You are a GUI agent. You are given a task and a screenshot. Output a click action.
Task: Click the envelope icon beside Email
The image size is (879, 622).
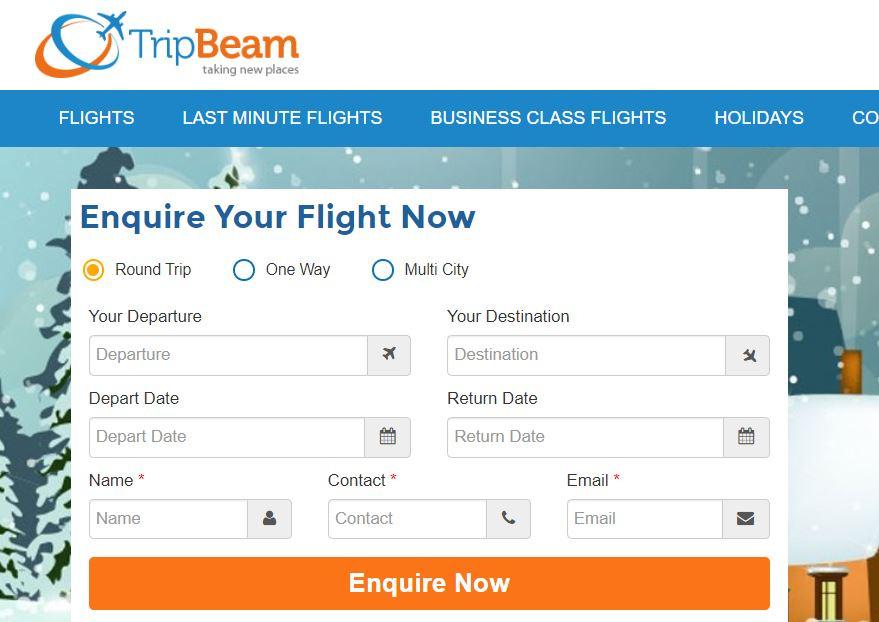pos(745,519)
